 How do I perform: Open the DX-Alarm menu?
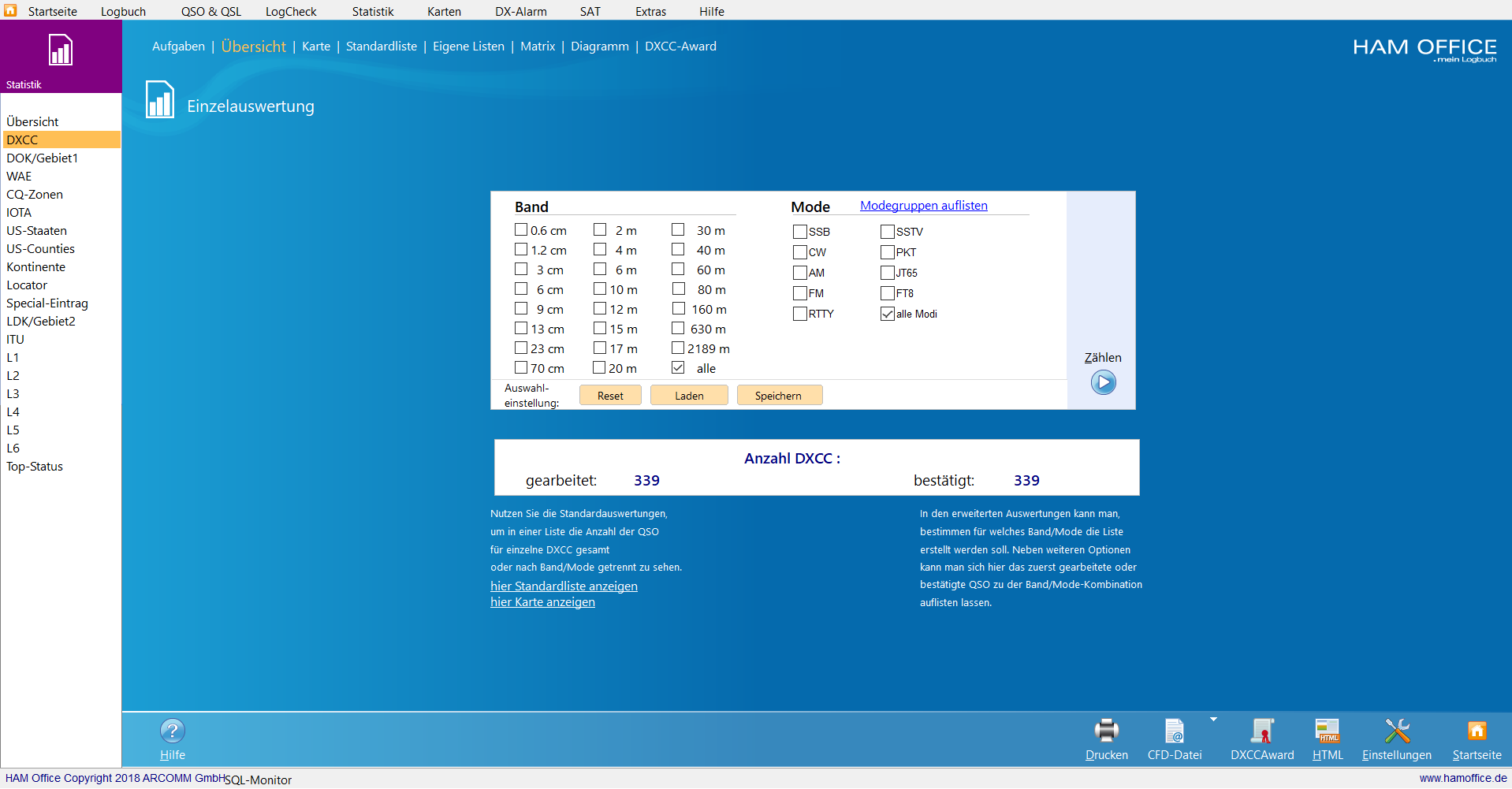point(520,11)
